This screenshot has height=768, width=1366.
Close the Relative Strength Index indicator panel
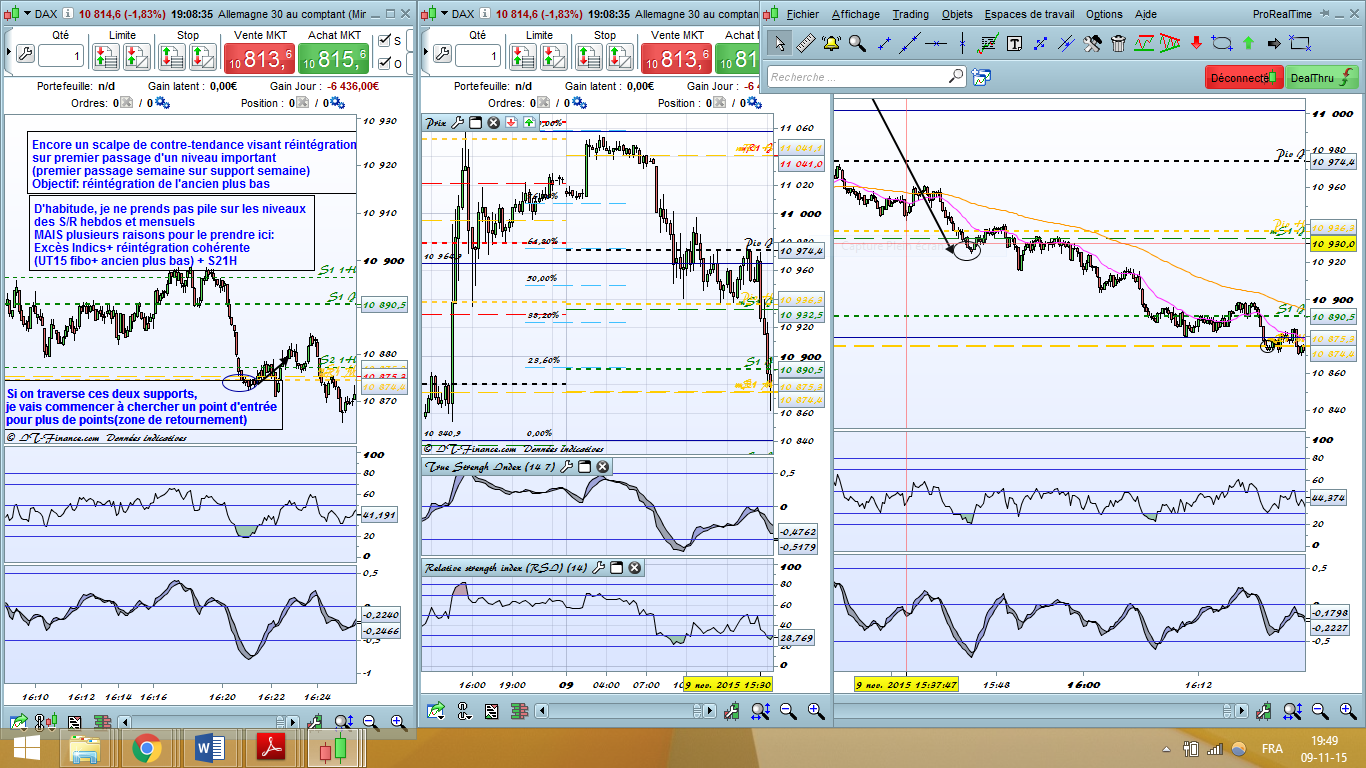pyautogui.click(x=634, y=568)
